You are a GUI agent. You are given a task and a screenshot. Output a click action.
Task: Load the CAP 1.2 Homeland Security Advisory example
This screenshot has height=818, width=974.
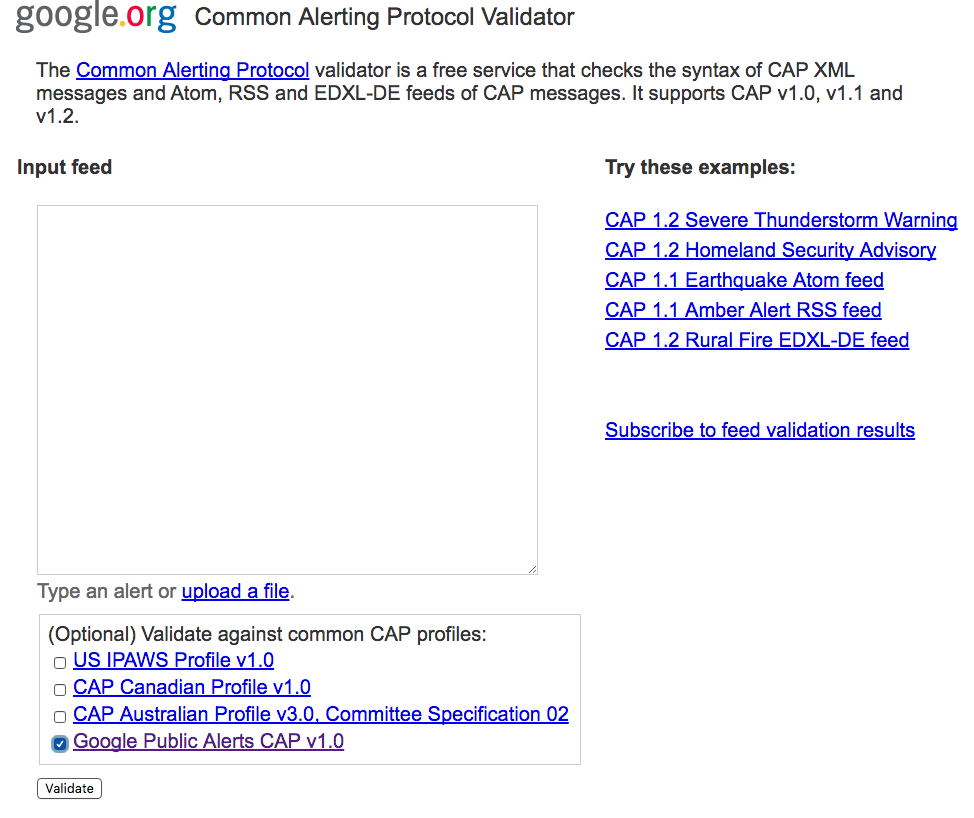tap(770, 250)
